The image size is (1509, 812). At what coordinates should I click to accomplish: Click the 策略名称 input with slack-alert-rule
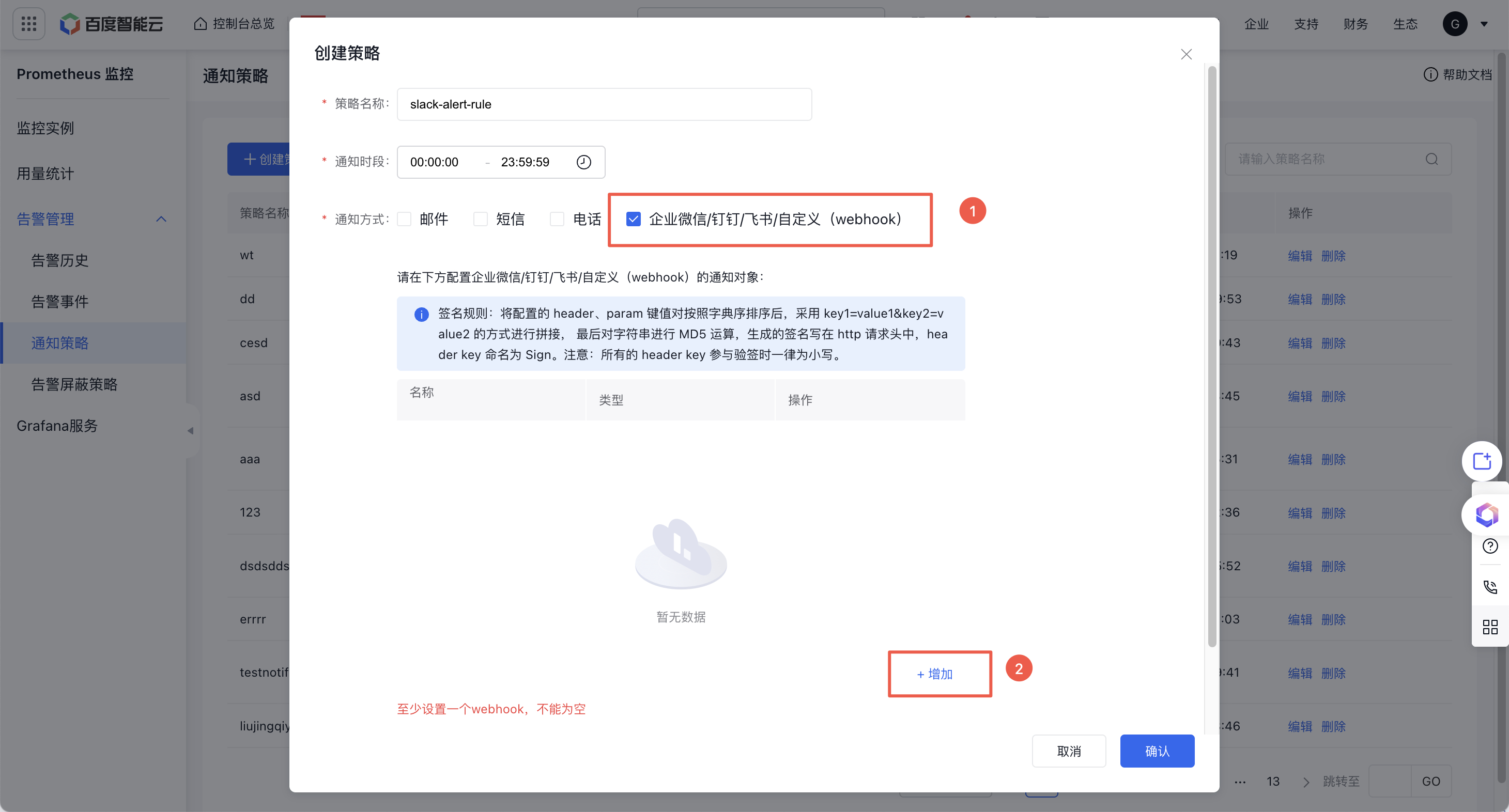pyautogui.click(x=605, y=105)
